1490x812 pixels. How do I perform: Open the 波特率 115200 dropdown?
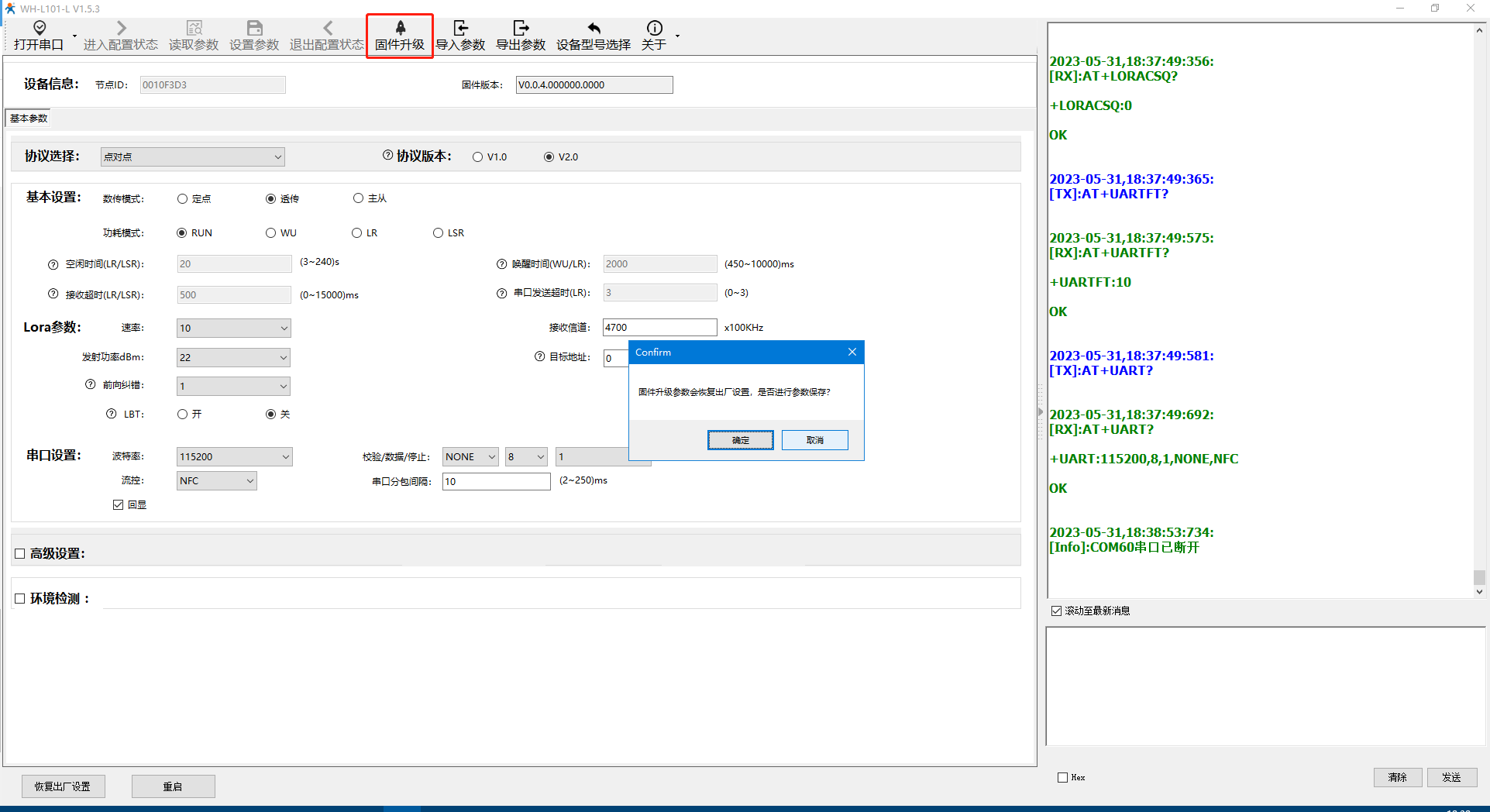tap(233, 457)
